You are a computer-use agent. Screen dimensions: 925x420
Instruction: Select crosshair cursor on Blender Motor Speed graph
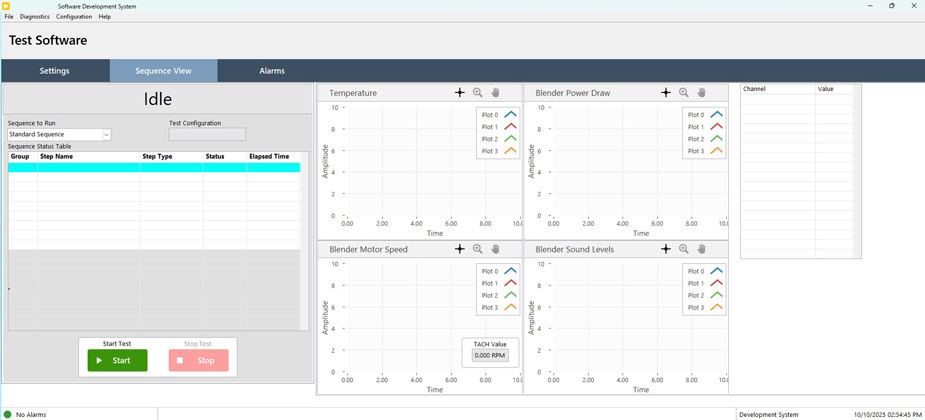point(460,249)
